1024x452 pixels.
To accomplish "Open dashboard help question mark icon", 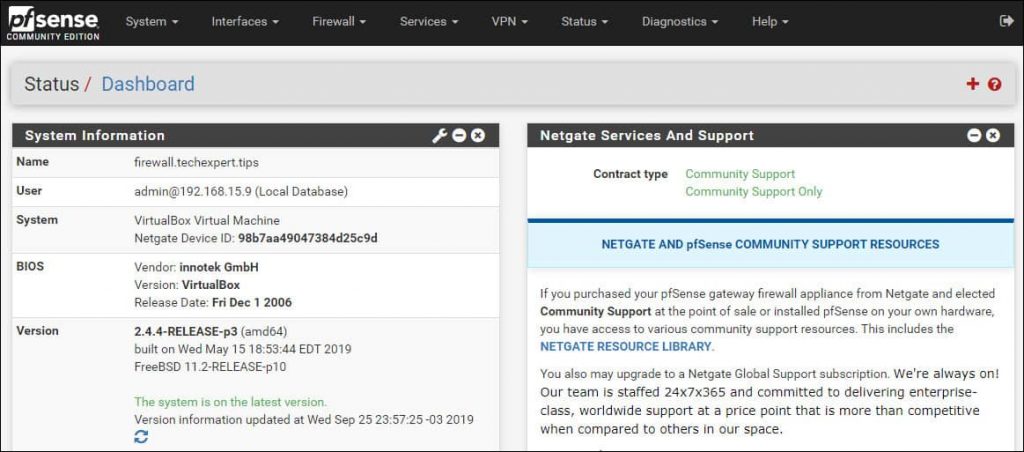I will [995, 84].
